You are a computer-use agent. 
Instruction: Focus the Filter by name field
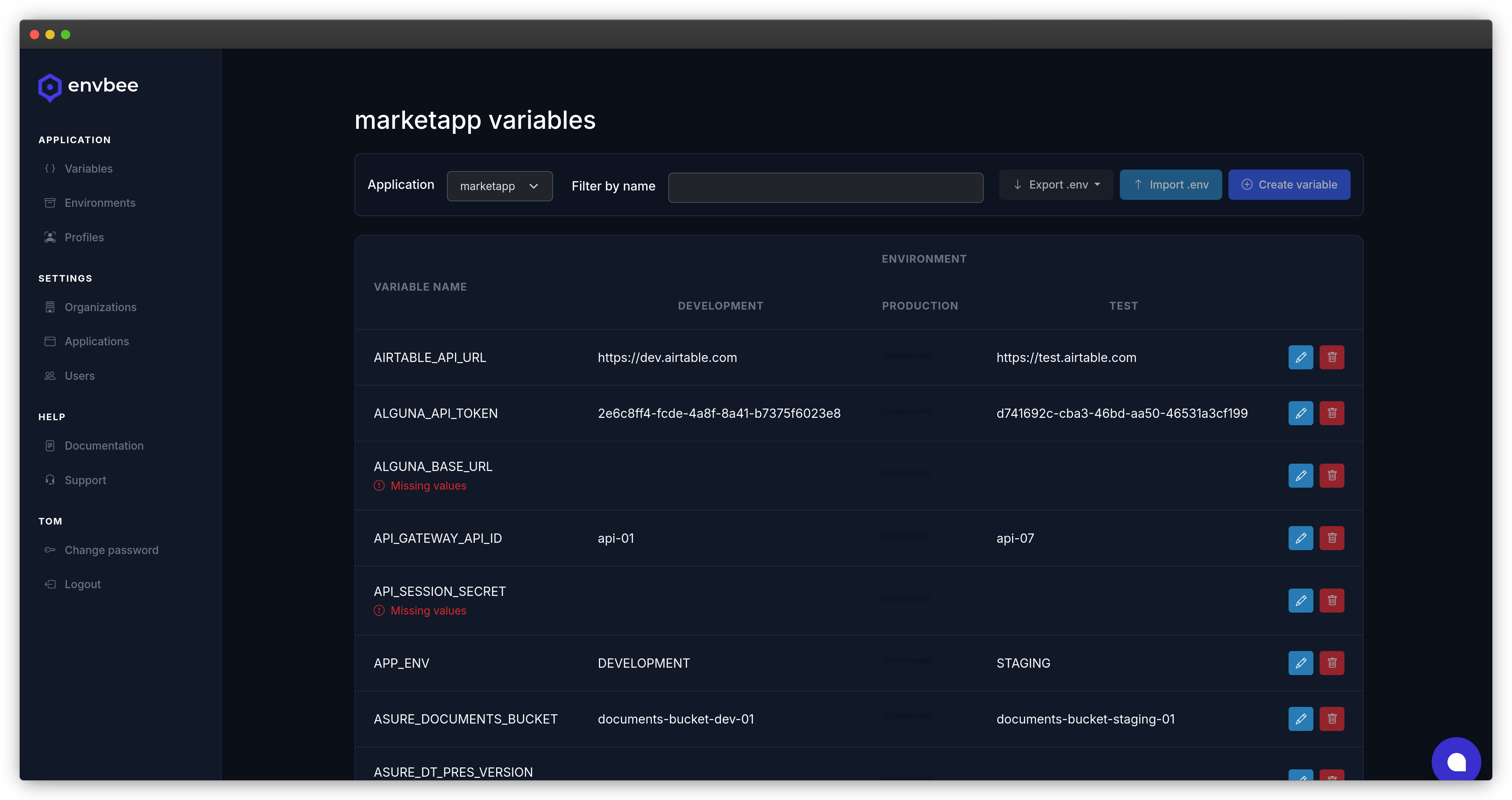[825, 188]
